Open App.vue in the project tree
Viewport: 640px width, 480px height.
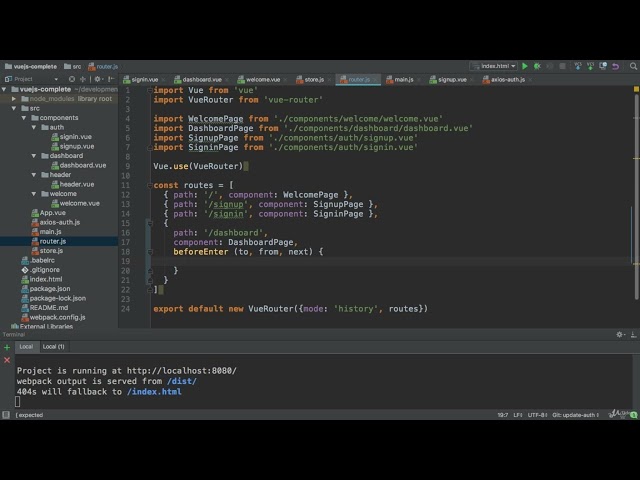tap(48, 213)
